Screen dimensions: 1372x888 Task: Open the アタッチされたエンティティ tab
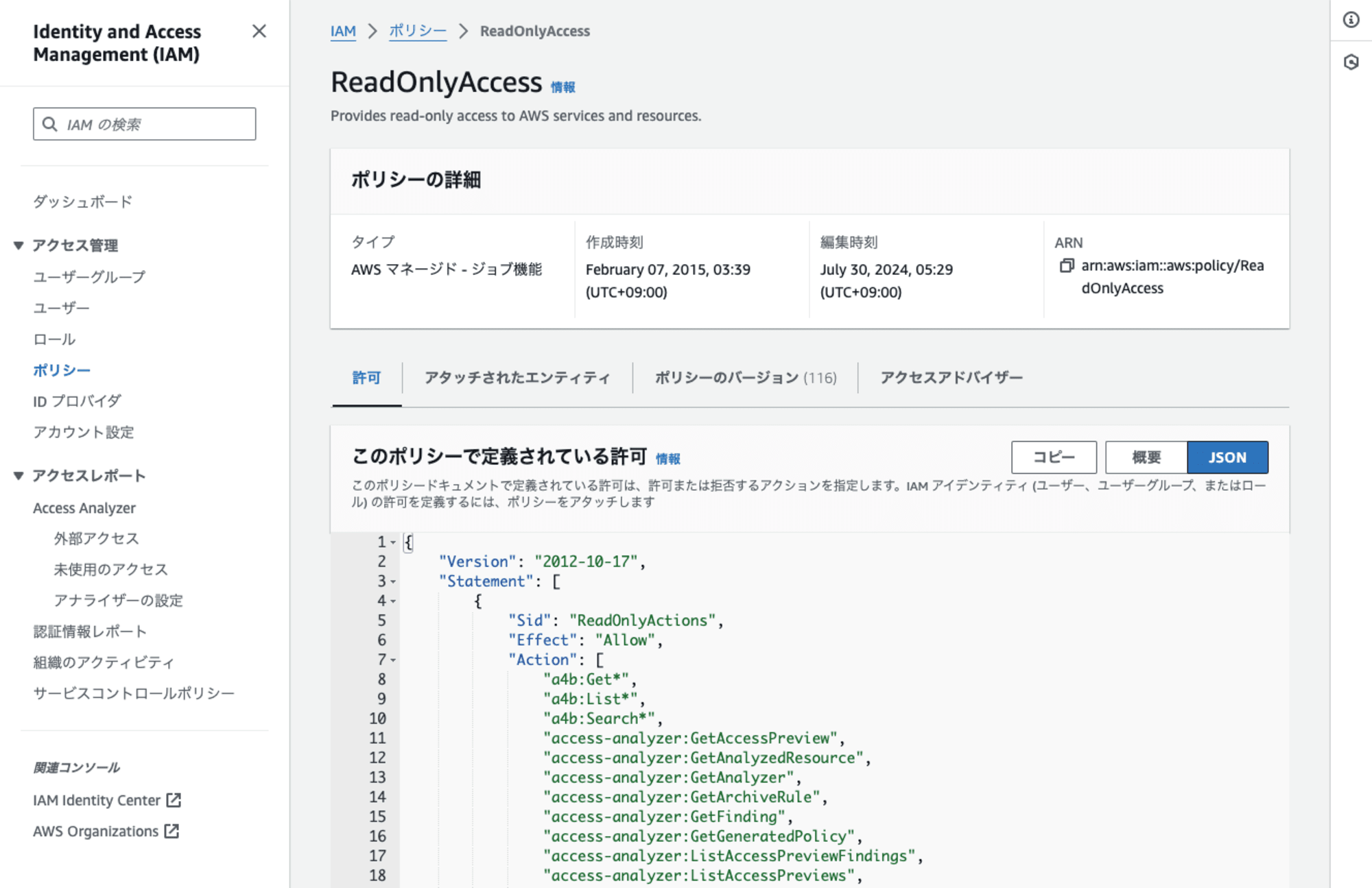tap(517, 378)
